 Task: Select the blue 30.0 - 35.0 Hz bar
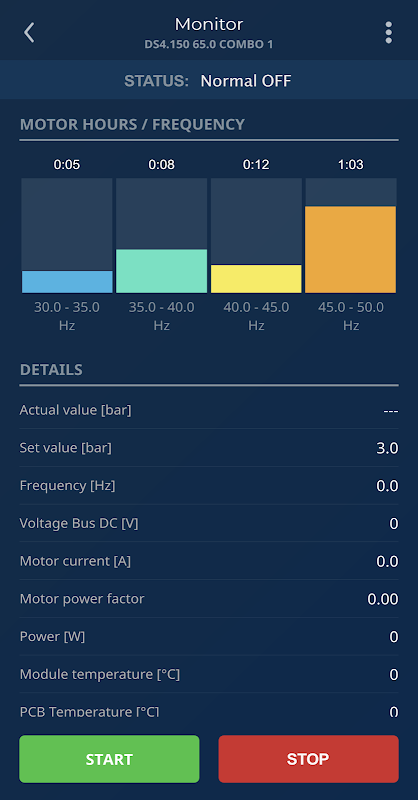click(x=67, y=282)
